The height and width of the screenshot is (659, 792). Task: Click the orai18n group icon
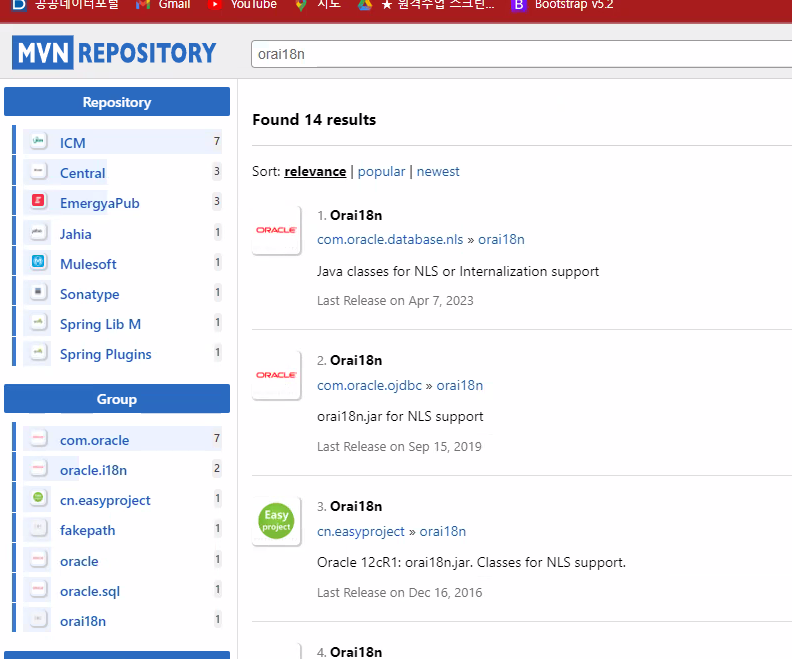[x=38, y=619]
